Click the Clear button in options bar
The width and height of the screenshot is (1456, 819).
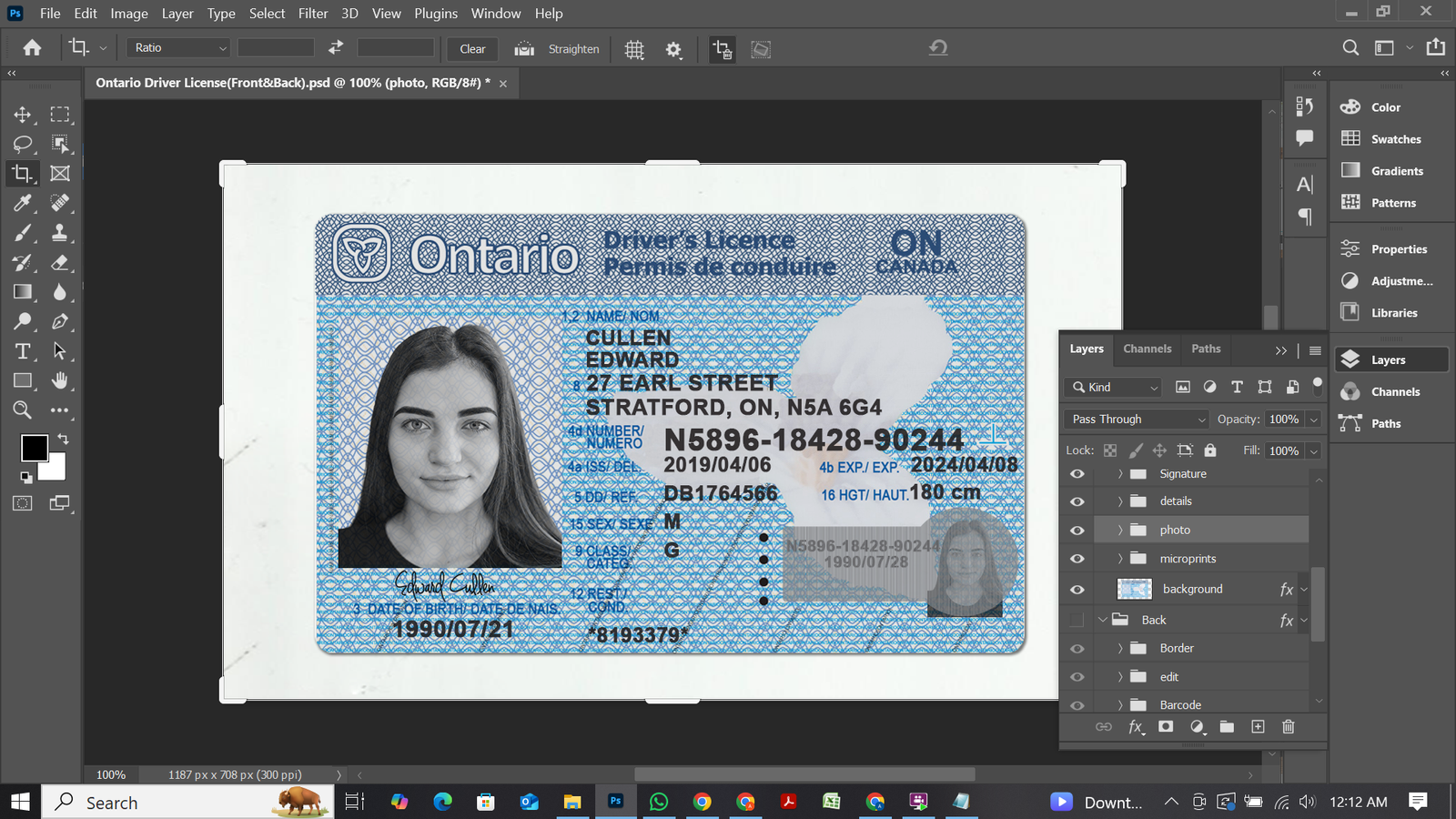(472, 49)
